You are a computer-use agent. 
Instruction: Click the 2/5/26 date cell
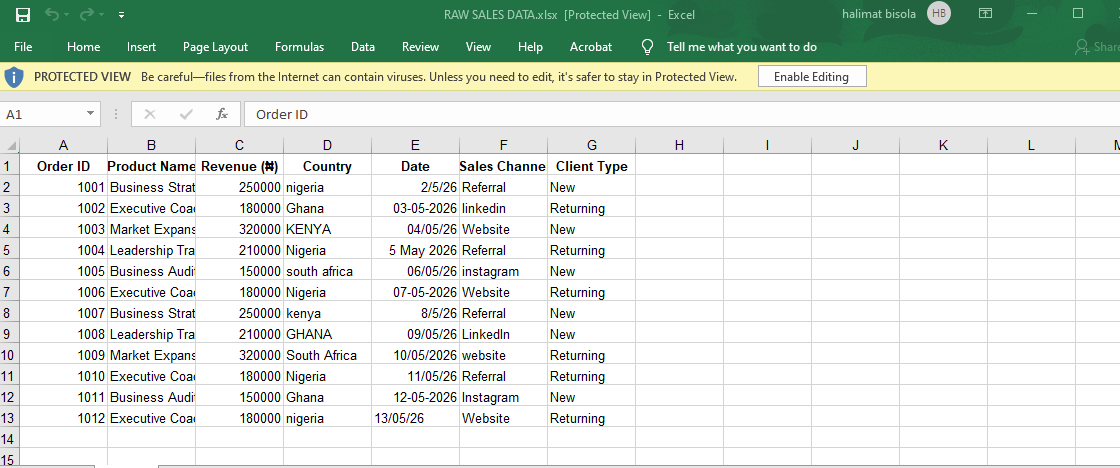point(415,187)
